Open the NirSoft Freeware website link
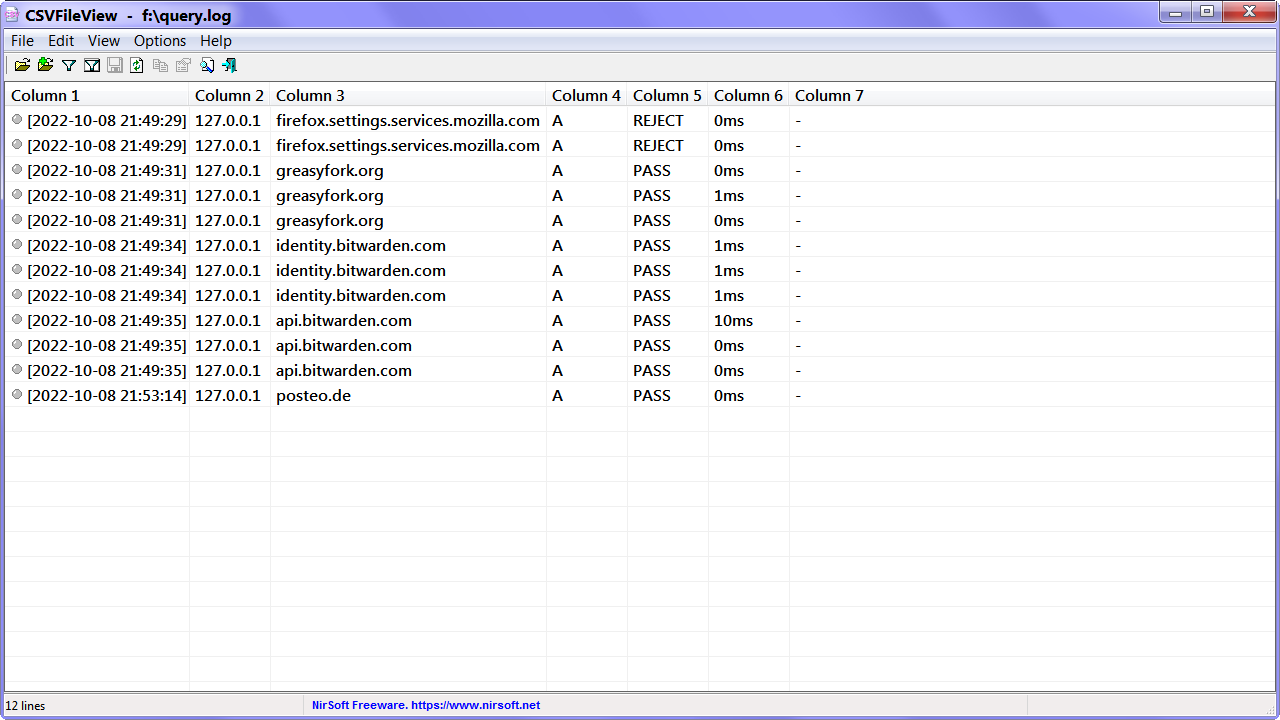Screen dimensions: 1280x720 pyautogui.click(x=426, y=705)
